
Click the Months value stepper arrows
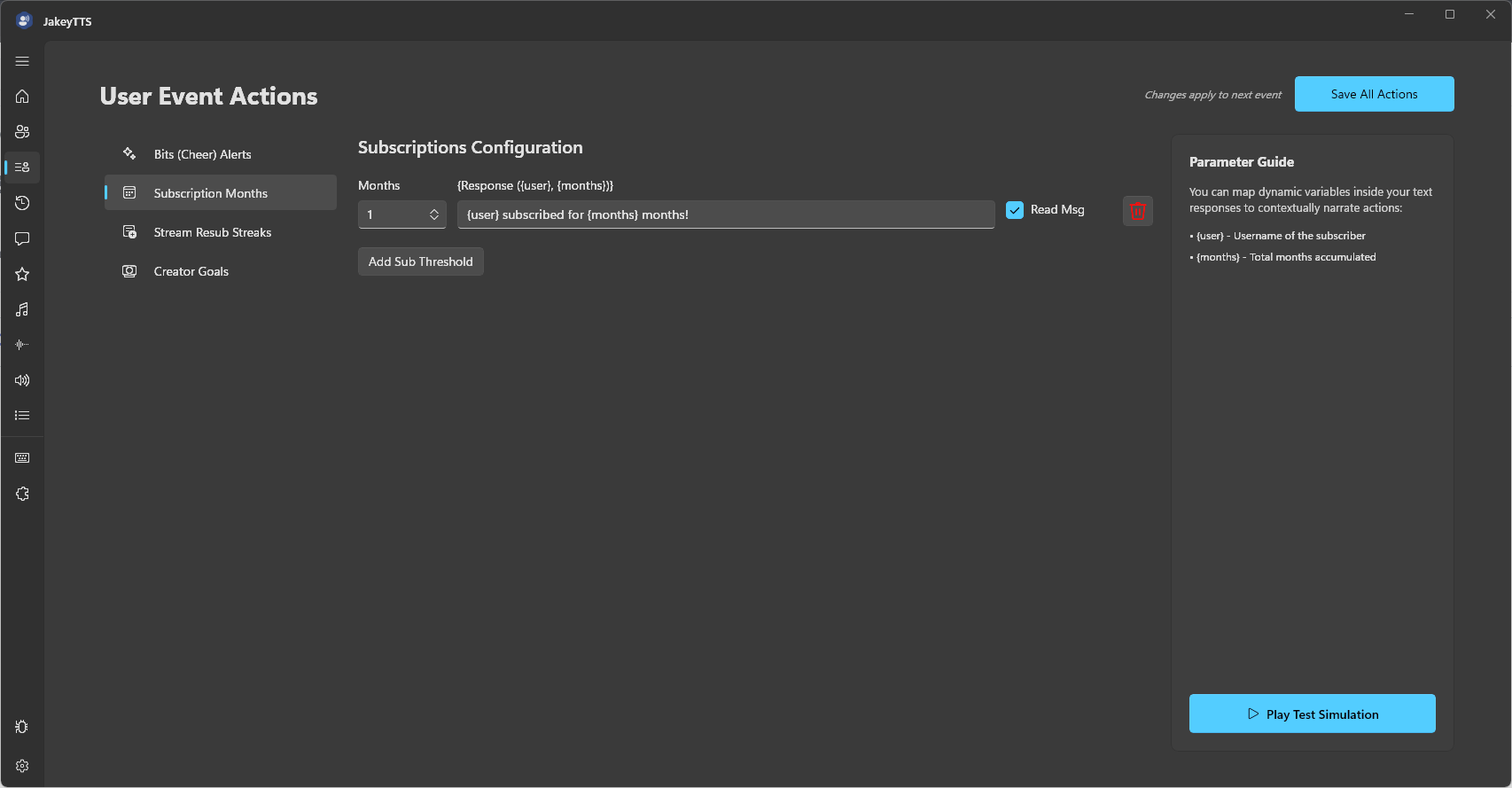point(434,215)
